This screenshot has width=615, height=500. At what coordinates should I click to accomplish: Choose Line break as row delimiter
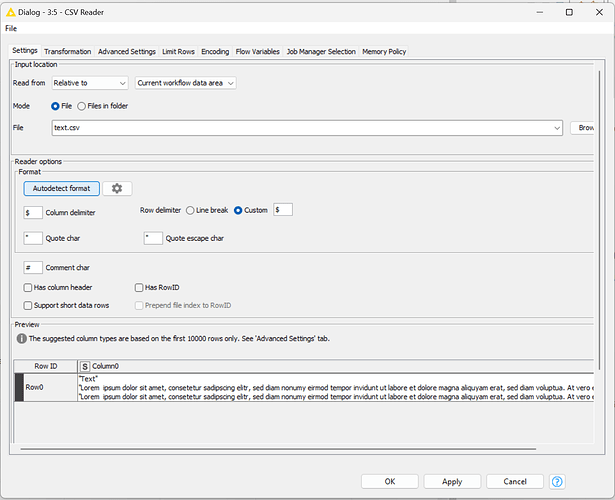pos(190,210)
